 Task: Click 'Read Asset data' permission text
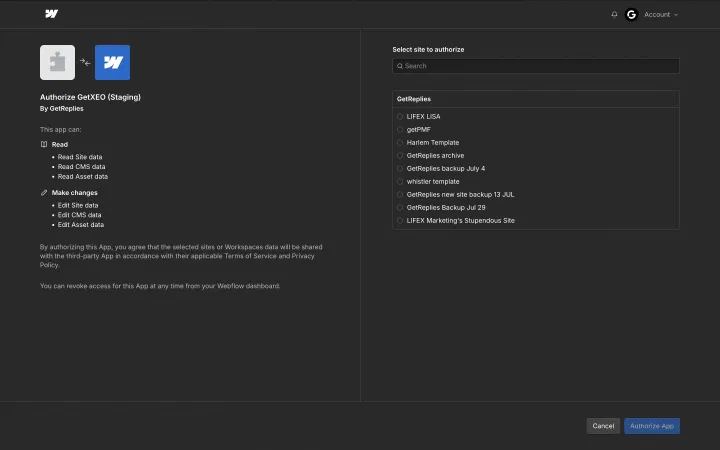pyautogui.click(x=83, y=176)
